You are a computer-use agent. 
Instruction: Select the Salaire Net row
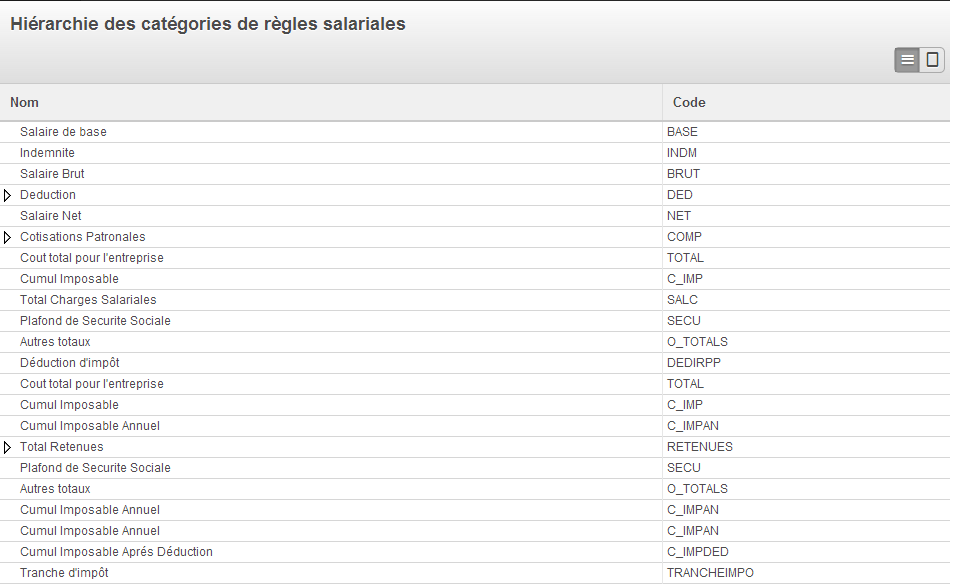tap(51, 216)
